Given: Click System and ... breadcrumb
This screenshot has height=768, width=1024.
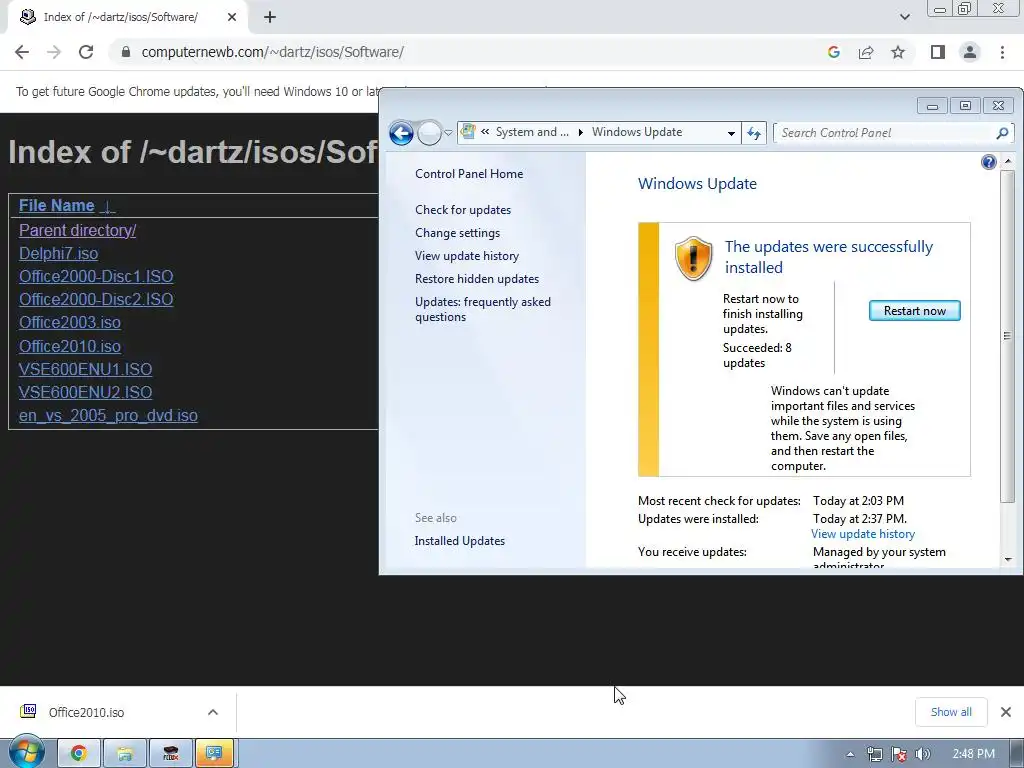Looking at the screenshot, I should pos(532,132).
